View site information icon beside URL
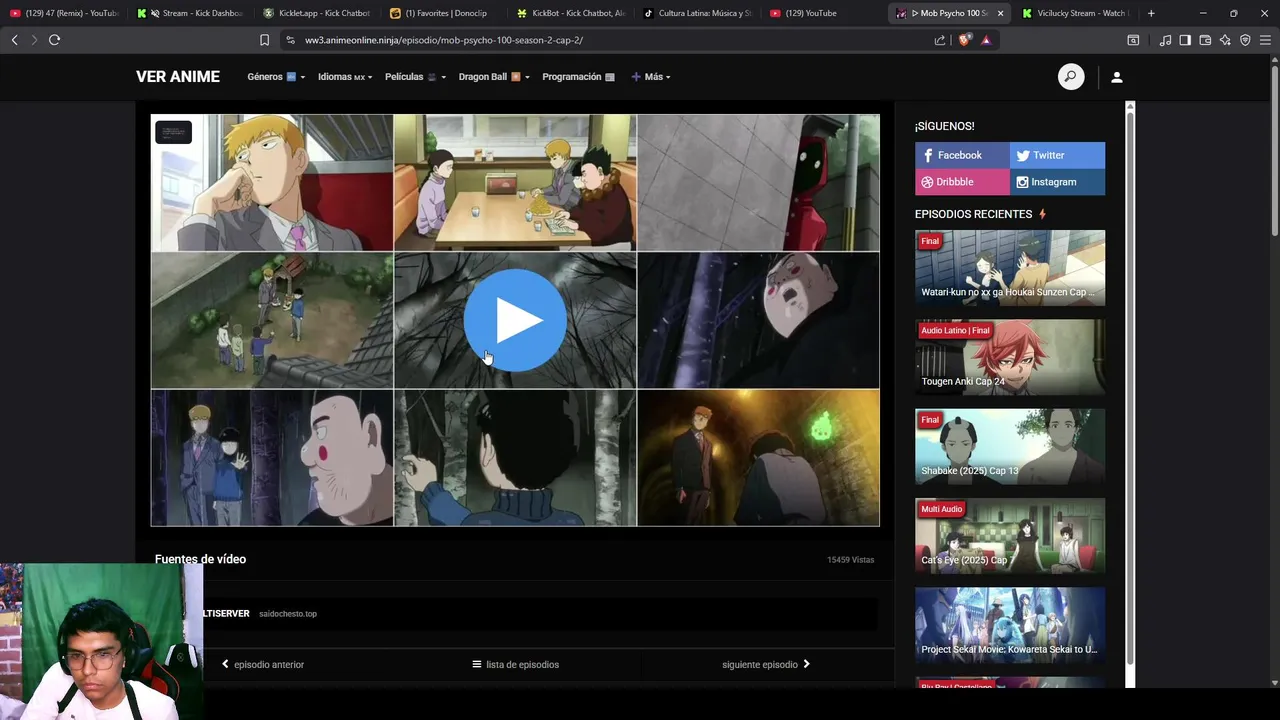The height and width of the screenshot is (720, 1280). 290,40
